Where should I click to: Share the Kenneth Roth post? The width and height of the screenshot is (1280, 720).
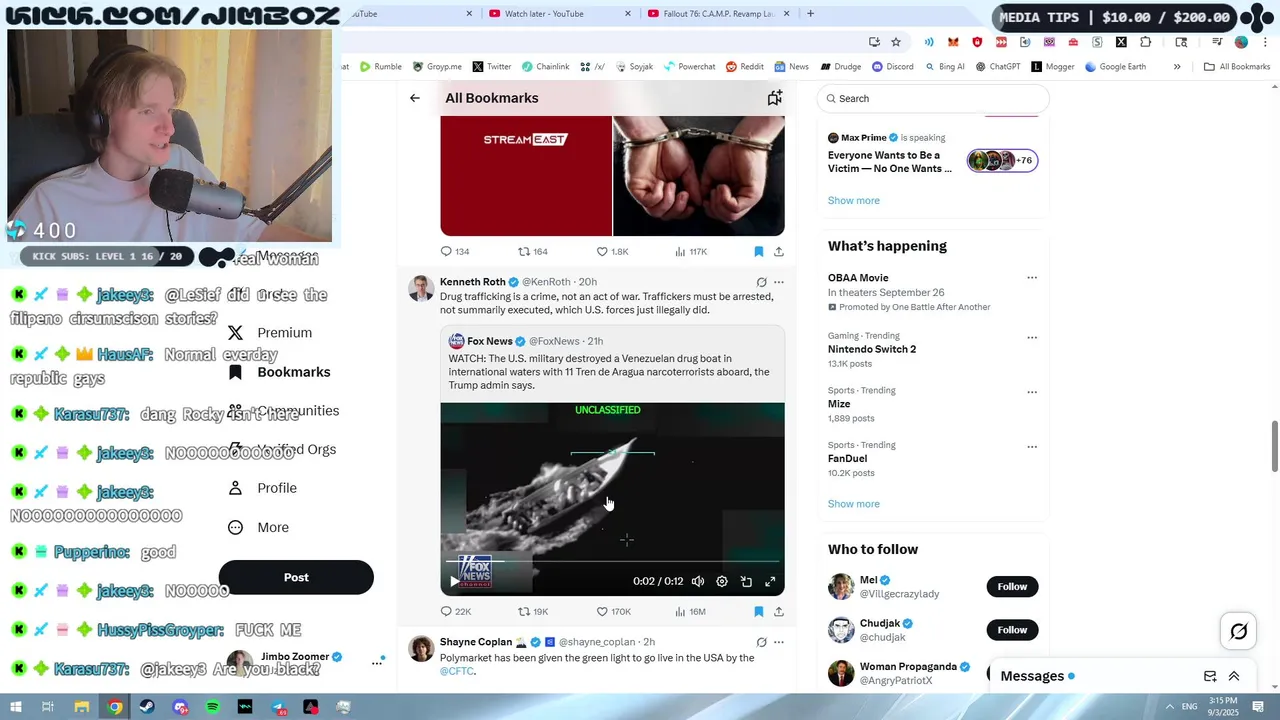(x=778, y=611)
